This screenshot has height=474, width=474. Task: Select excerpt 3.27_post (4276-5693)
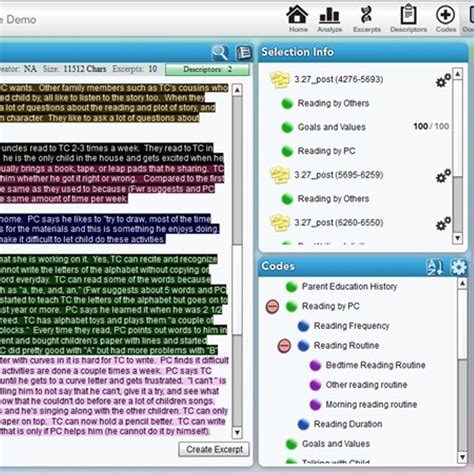coord(338,79)
